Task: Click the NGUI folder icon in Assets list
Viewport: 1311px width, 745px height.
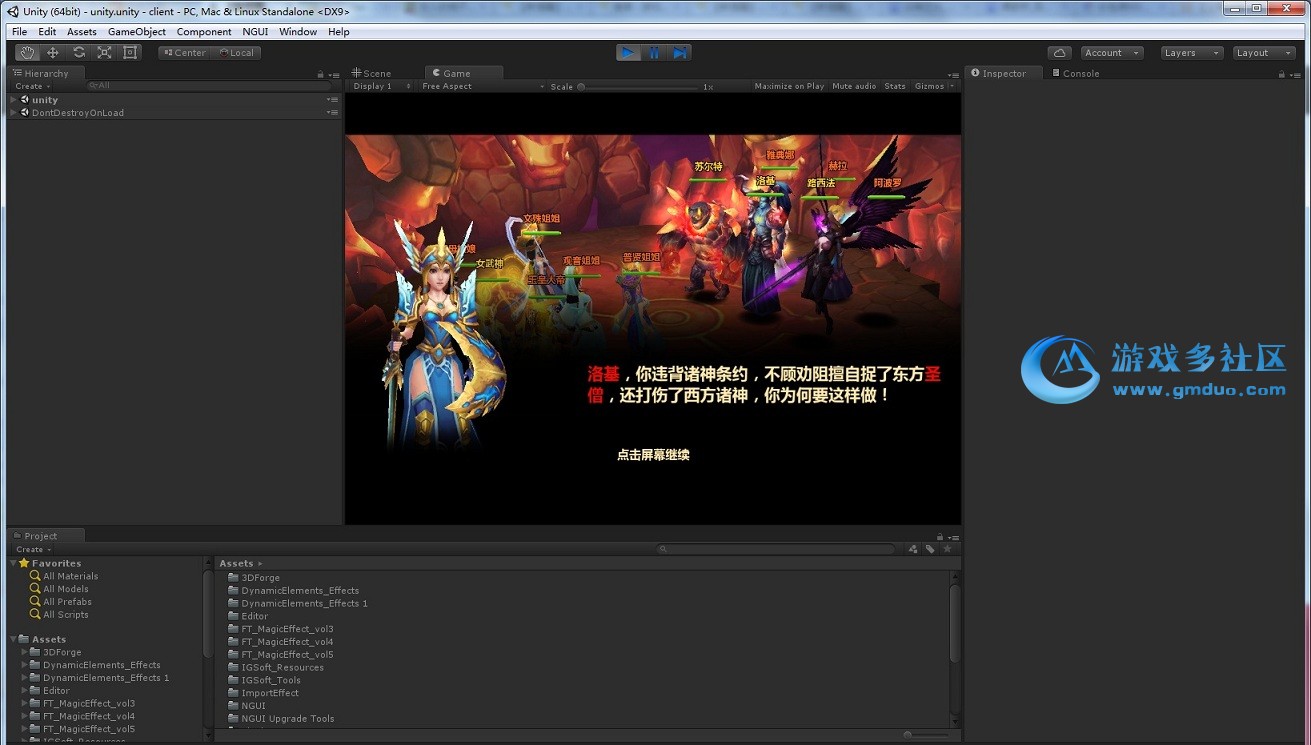Action: pos(233,706)
